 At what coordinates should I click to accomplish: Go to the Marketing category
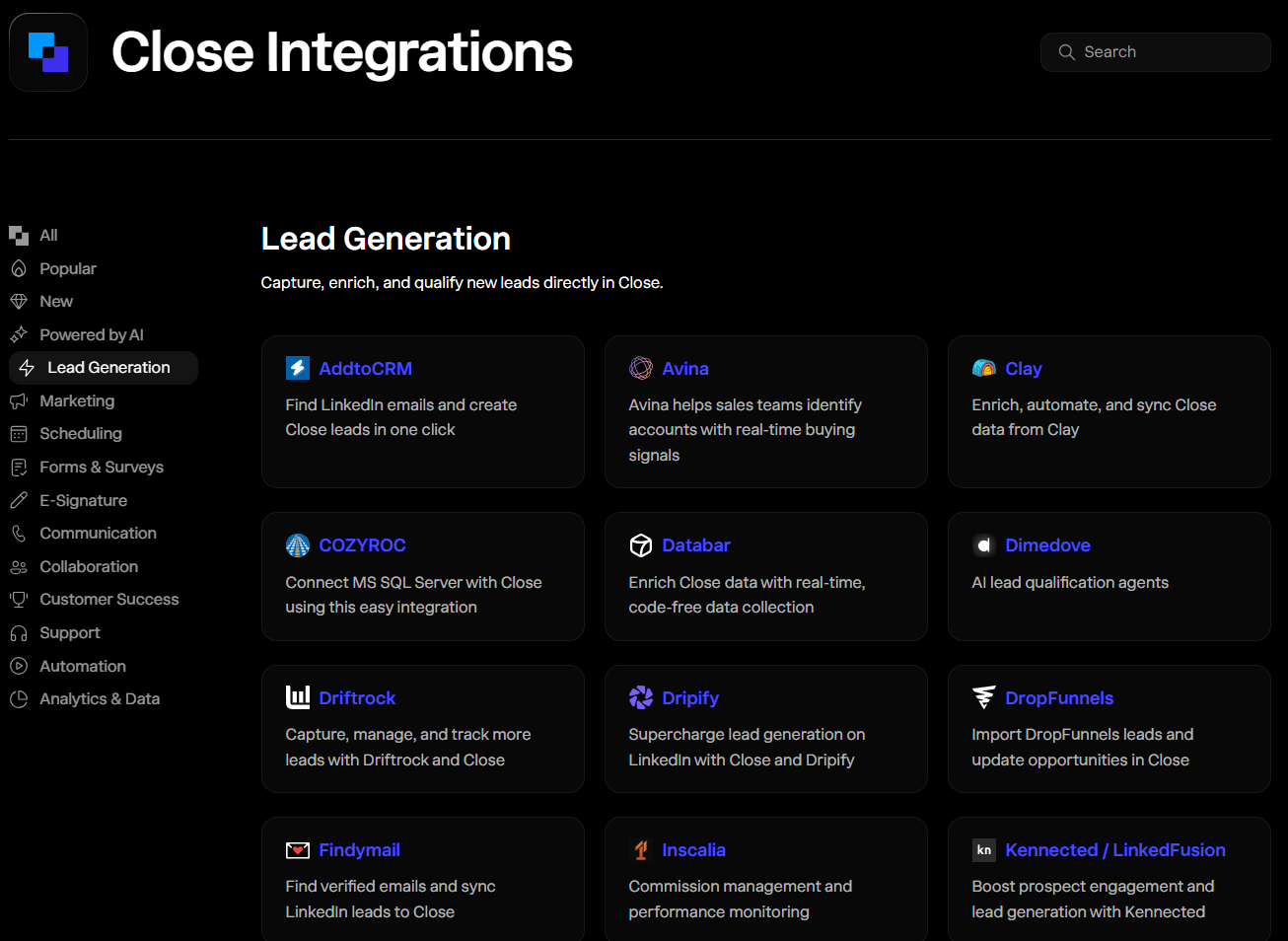(x=77, y=401)
